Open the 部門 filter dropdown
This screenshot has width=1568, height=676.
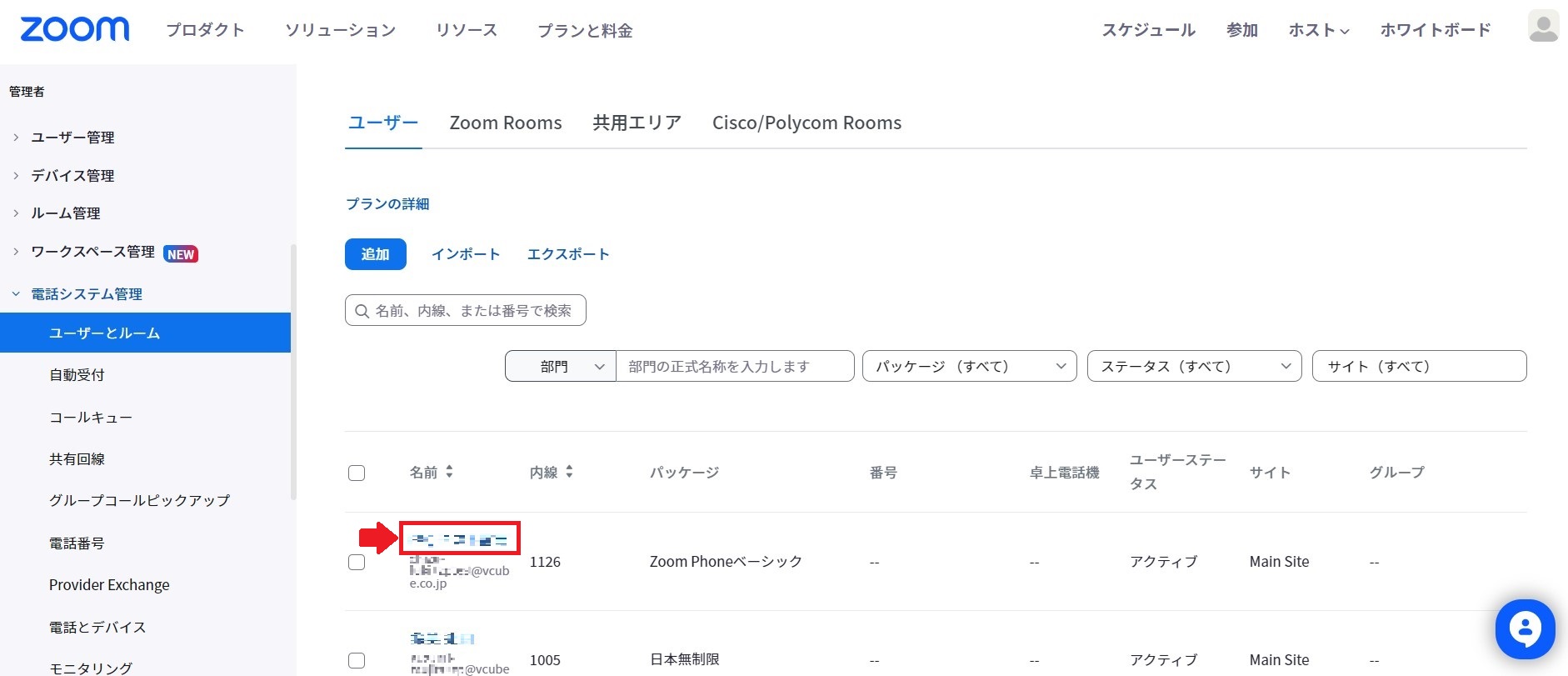tap(560, 366)
